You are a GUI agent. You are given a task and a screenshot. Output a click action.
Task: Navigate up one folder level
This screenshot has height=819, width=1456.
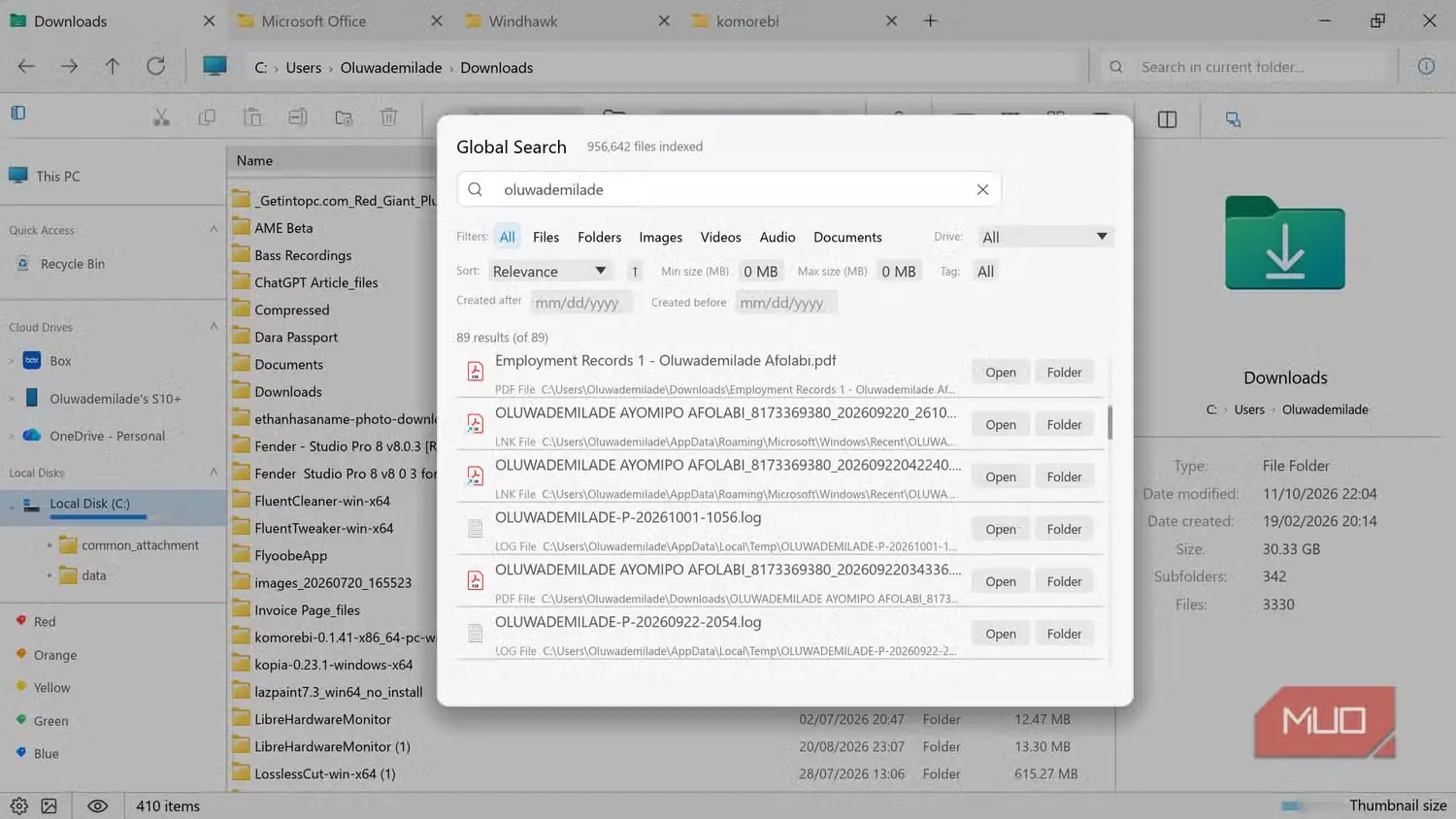coord(113,66)
